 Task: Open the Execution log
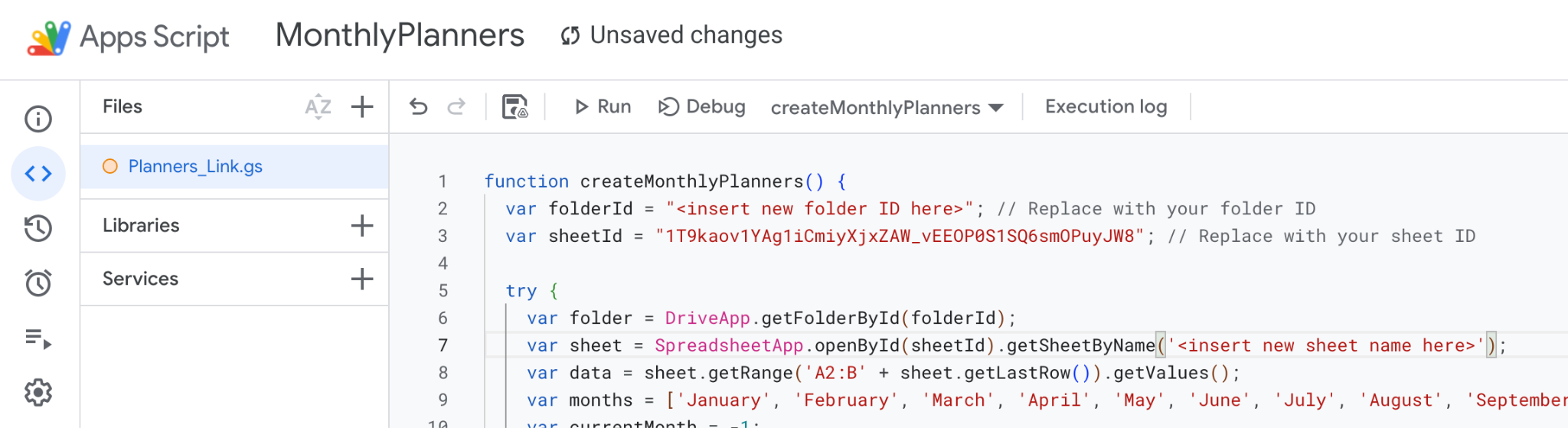pos(1106,106)
